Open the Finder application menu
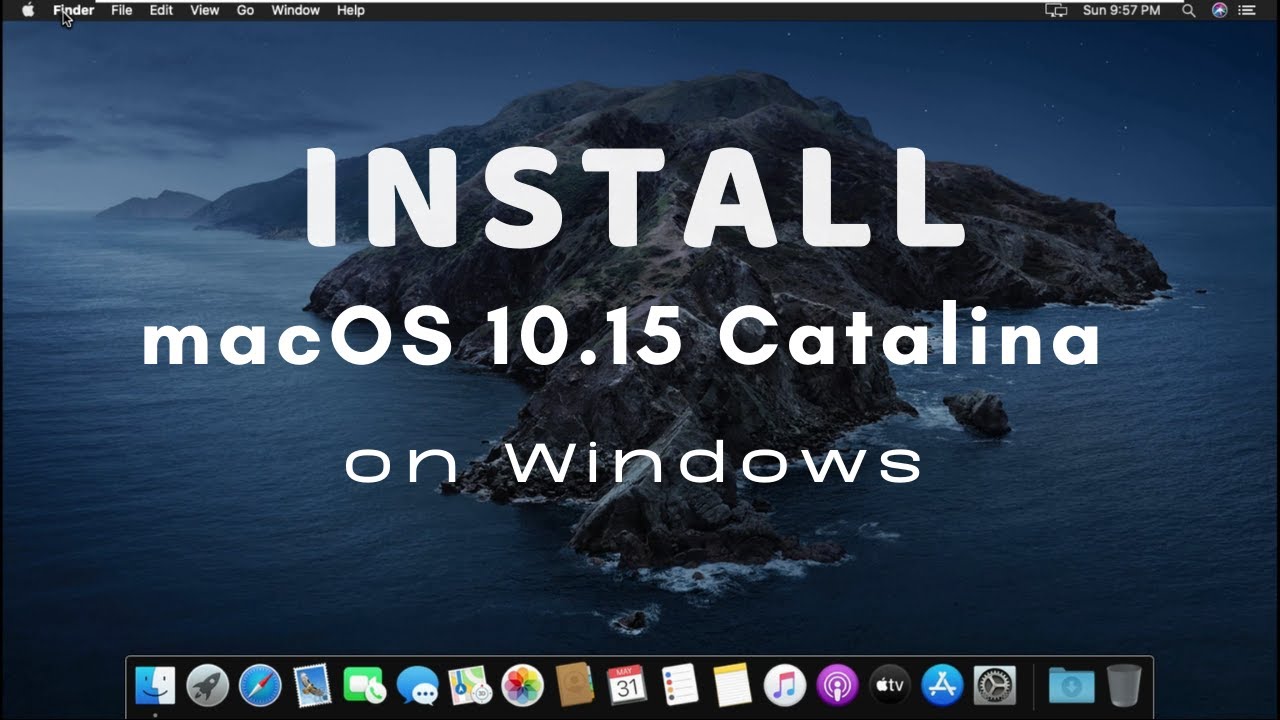Viewport: 1280px width, 720px height. 73,10
